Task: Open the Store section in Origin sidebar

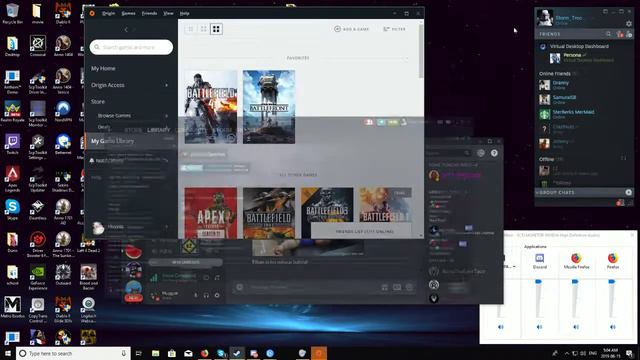Action: tap(98, 102)
